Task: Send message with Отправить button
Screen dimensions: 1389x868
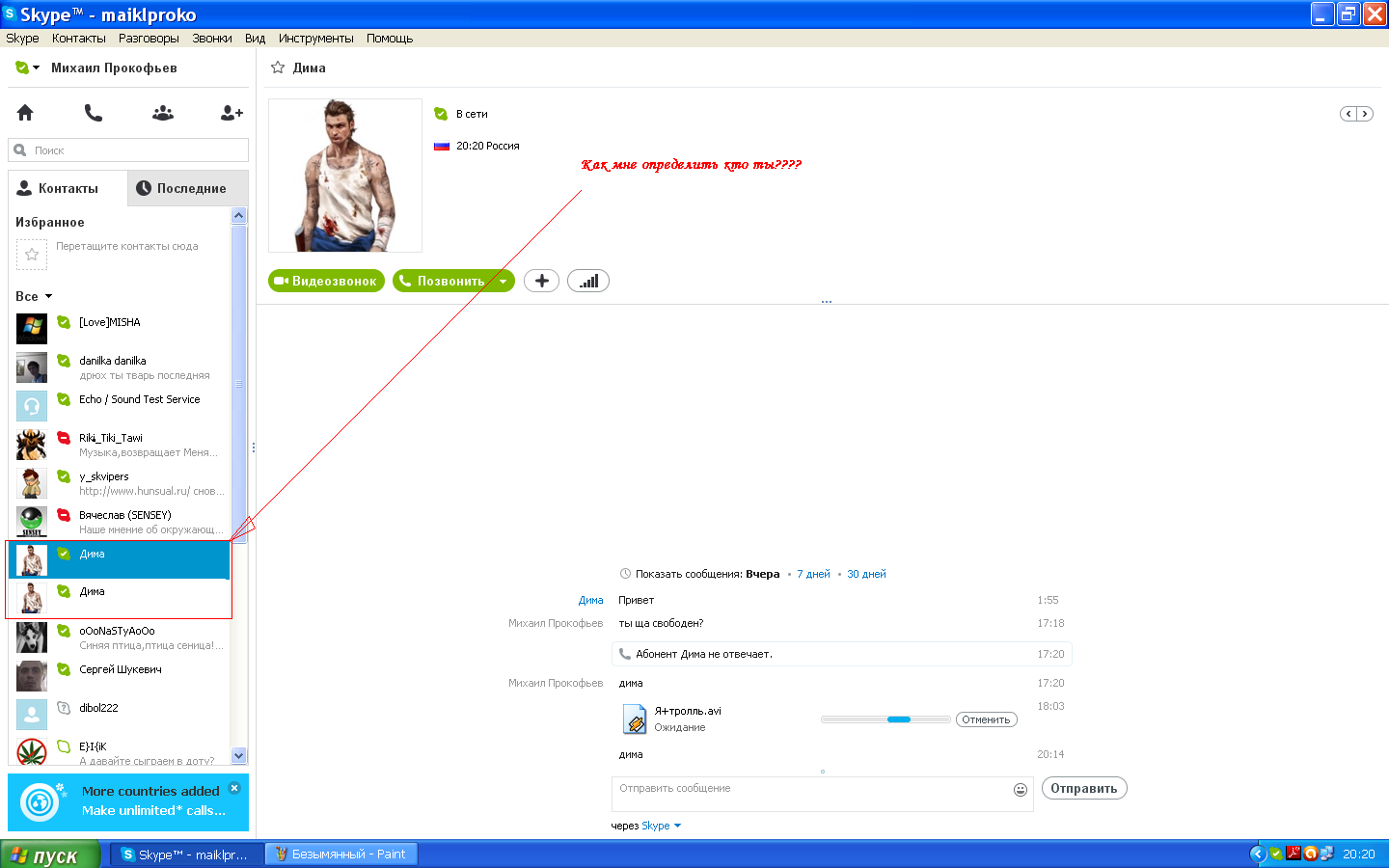Action: 1084,788
